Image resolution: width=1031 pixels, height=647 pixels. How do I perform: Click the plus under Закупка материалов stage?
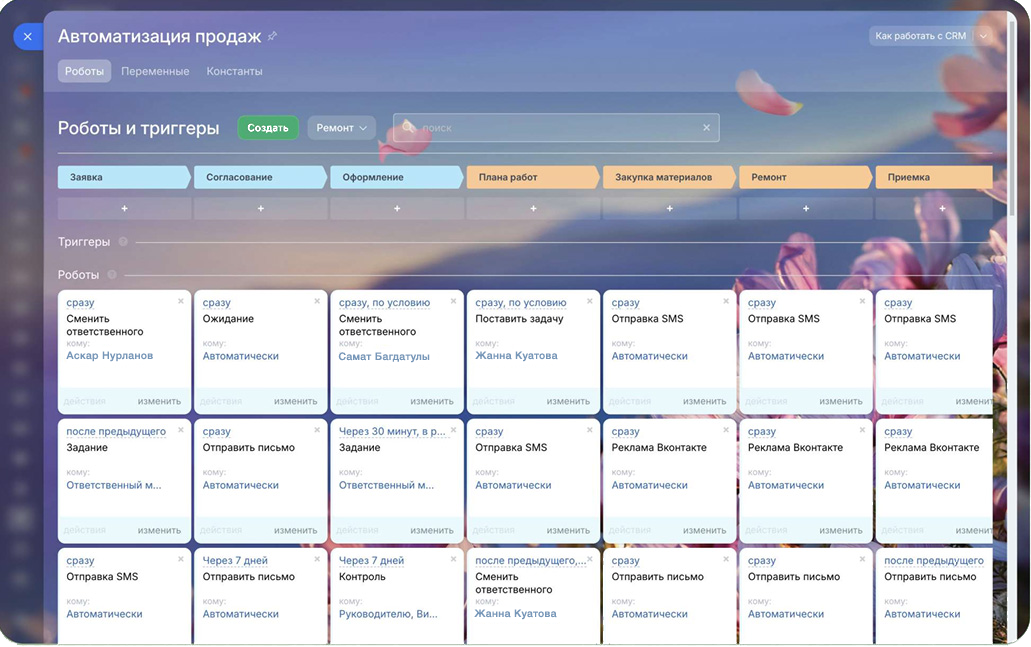[x=669, y=209]
